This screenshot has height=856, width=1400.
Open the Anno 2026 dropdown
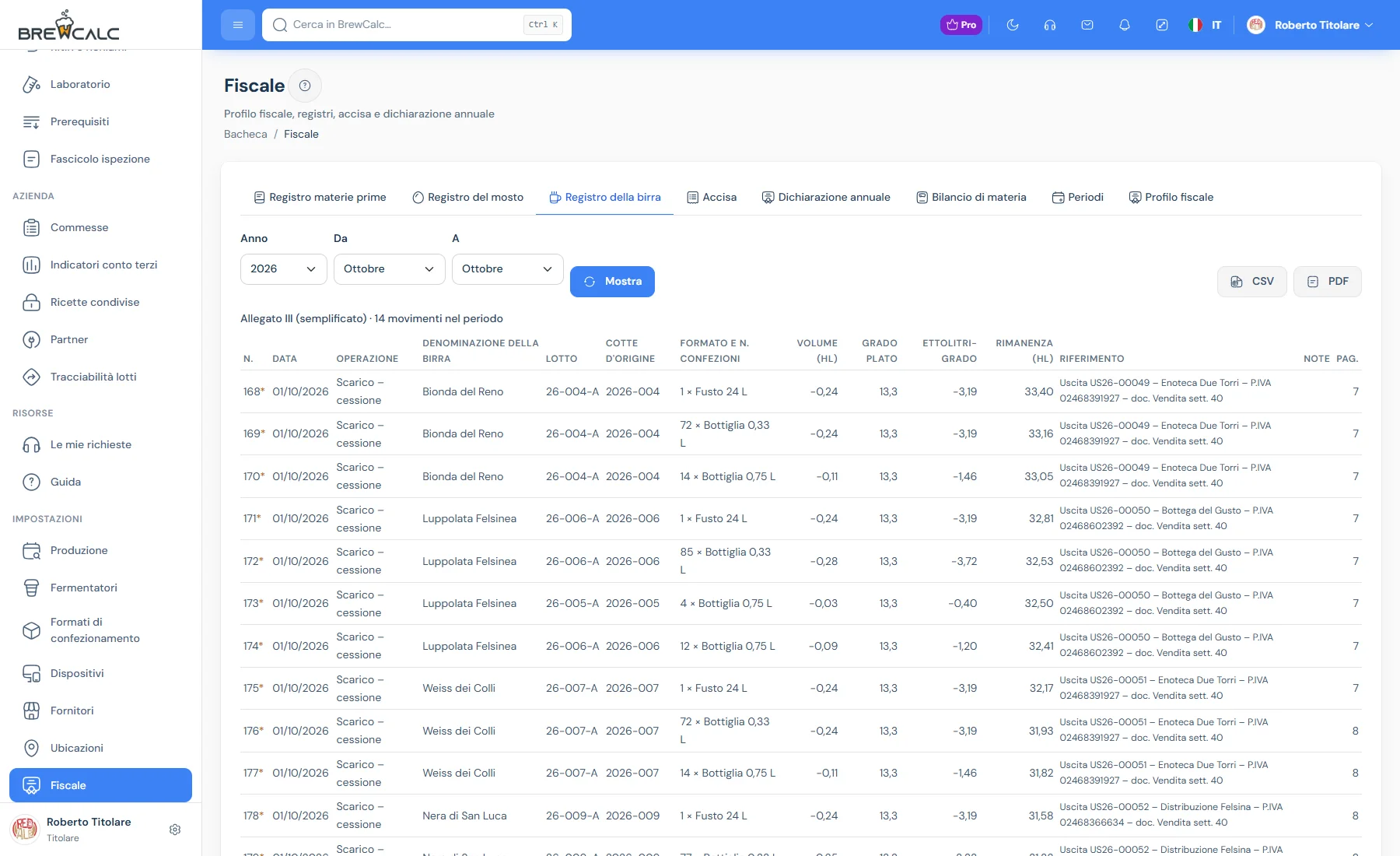283,268
